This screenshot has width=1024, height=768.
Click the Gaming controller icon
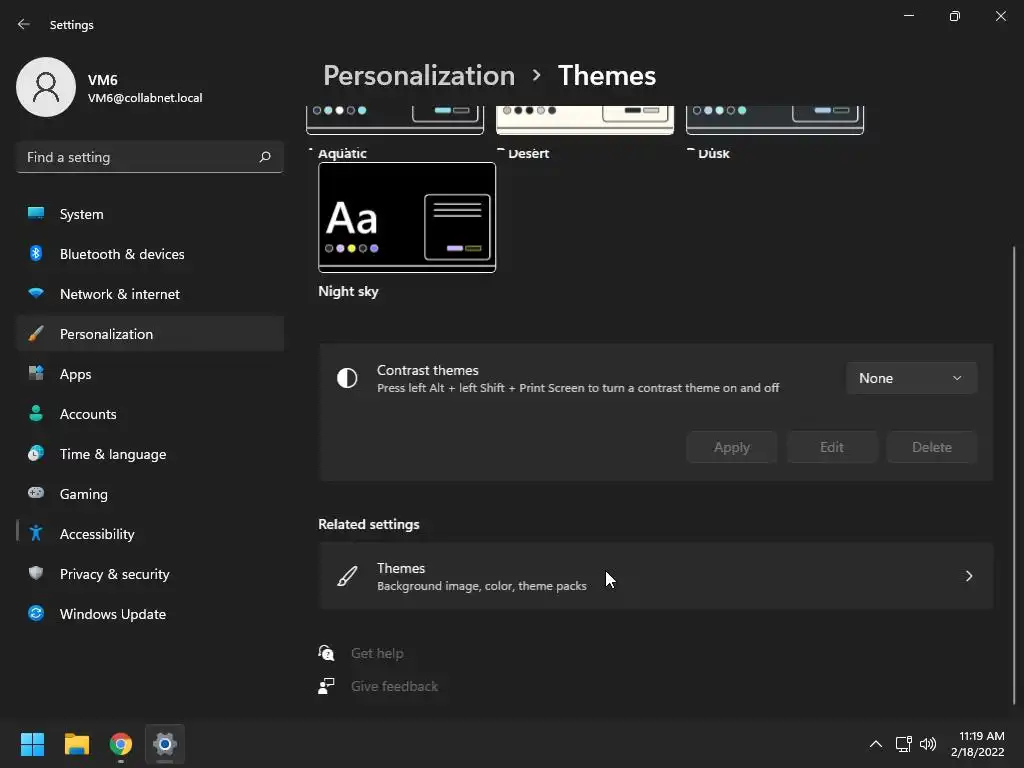coord(36,494)
